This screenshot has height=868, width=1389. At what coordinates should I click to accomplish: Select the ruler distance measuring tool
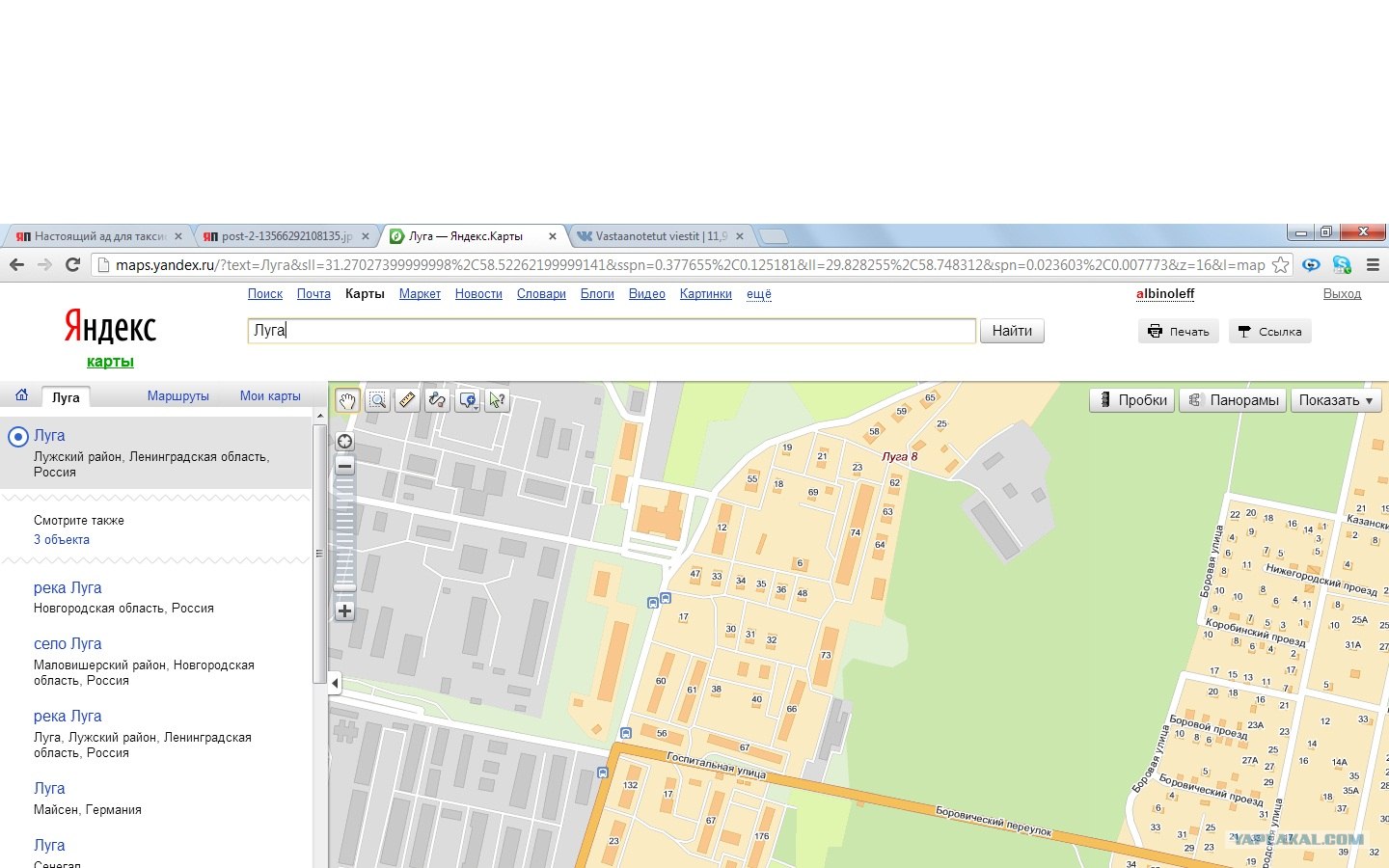click(x=407, y=400)
